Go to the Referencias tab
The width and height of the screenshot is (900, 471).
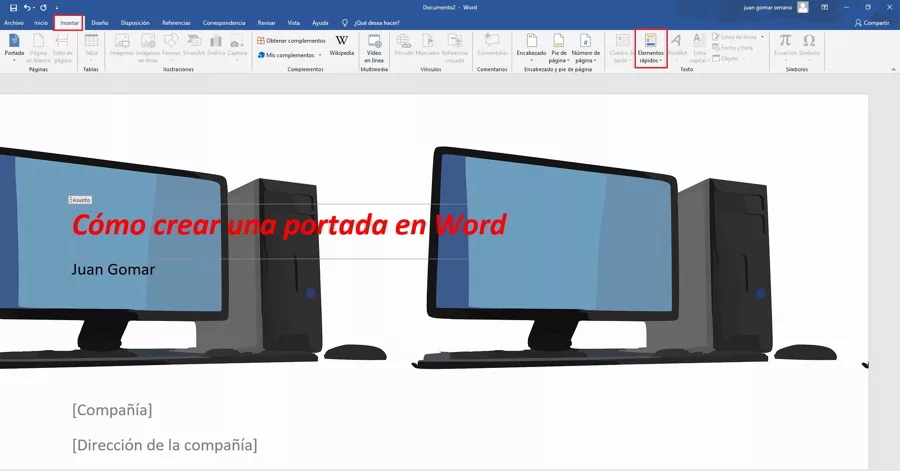tap(176, 23)
